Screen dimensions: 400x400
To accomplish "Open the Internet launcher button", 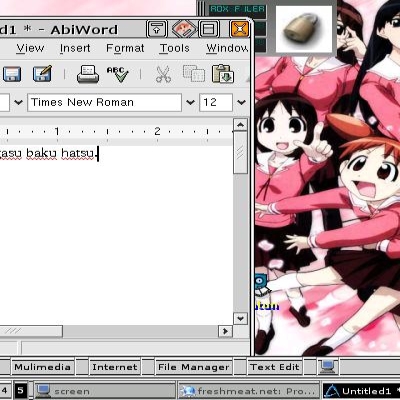I will click(x=115, y=367).
